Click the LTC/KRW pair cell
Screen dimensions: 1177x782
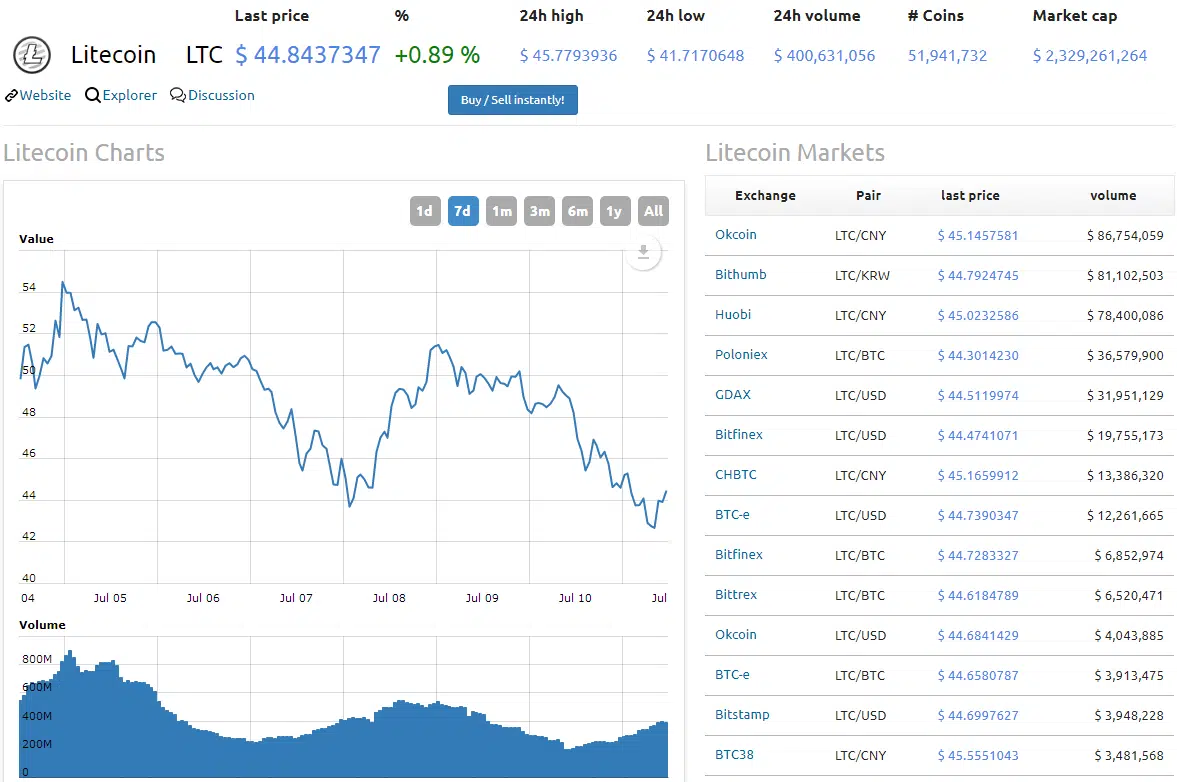tap(862, 275)
